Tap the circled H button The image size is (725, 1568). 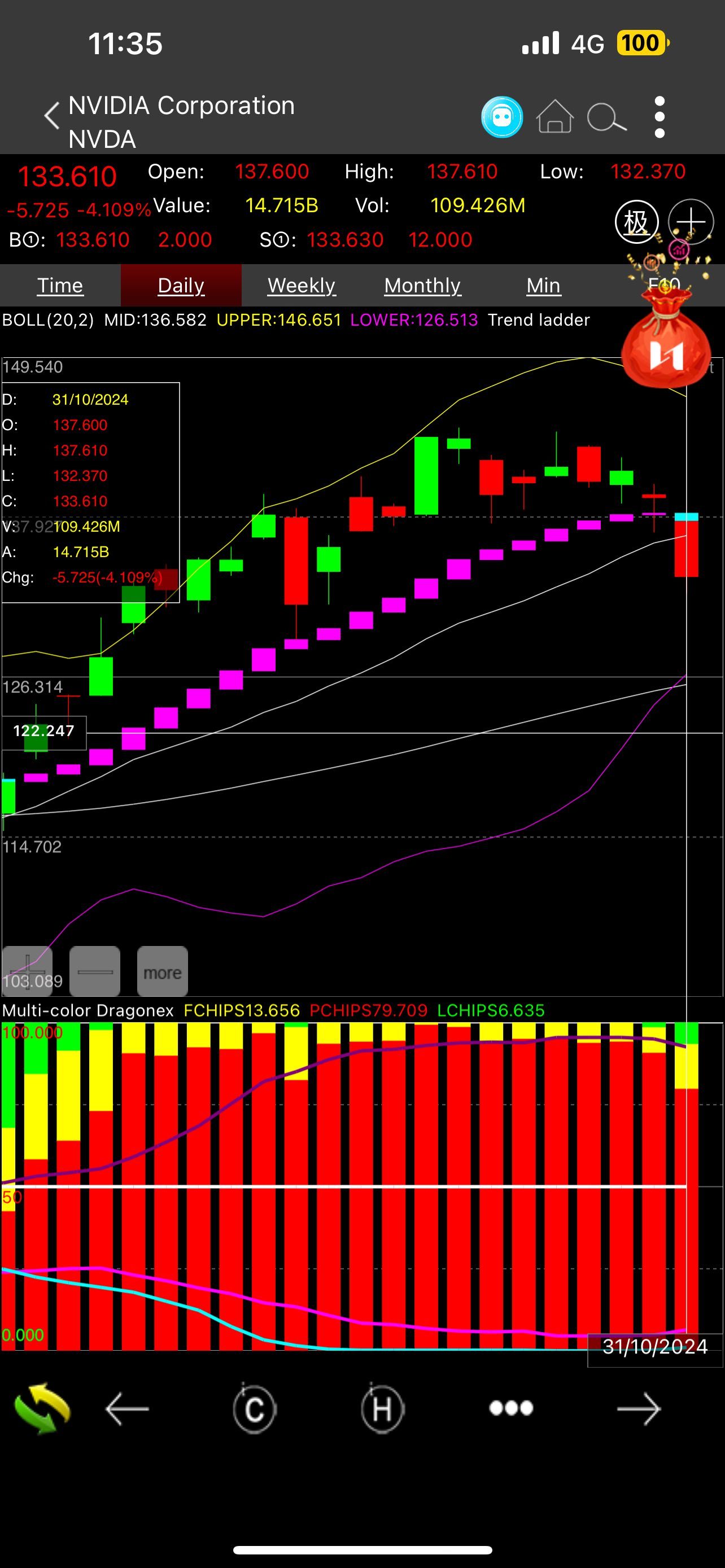pos(382,1408)
